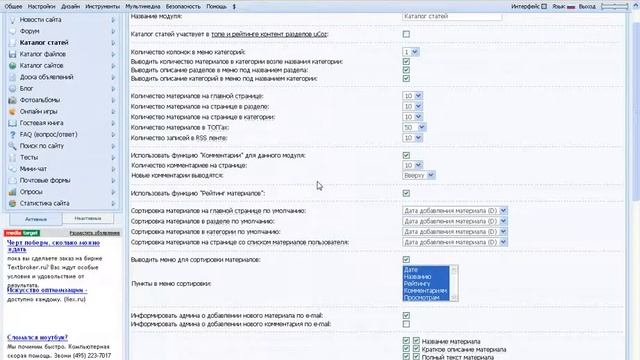Click the media target ad logo
Viewport: 640px width, 360px height.
point(22,233)
